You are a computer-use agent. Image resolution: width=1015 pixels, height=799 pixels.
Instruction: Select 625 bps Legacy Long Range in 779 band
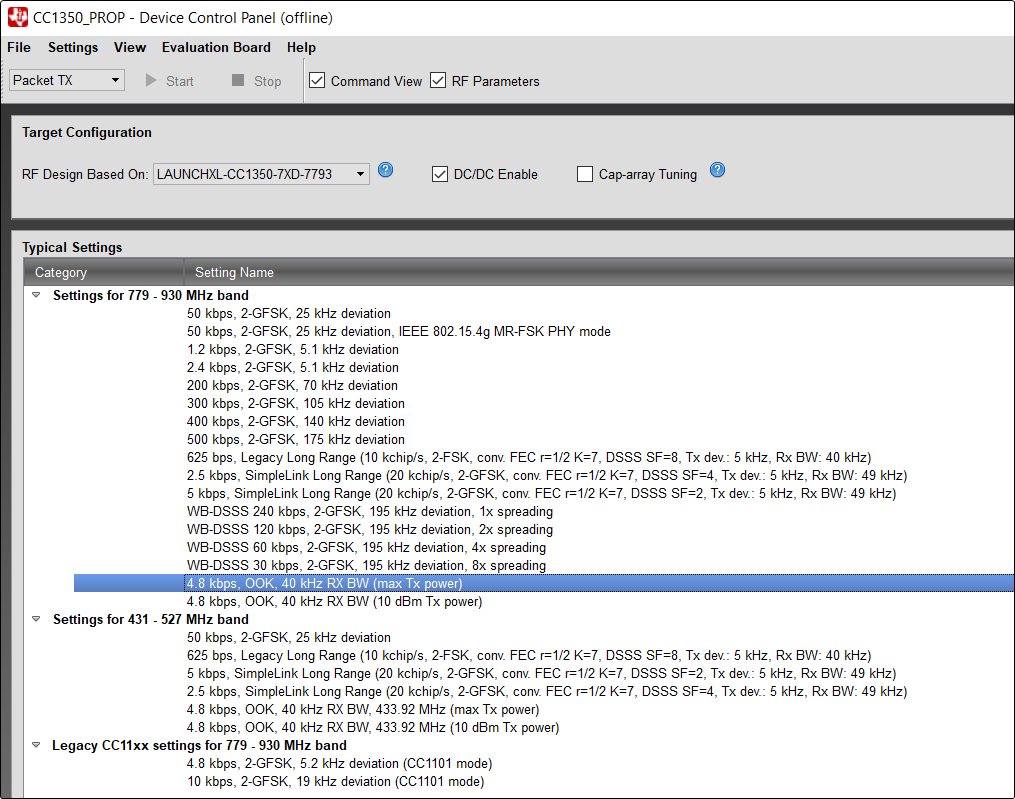(529, 458)
